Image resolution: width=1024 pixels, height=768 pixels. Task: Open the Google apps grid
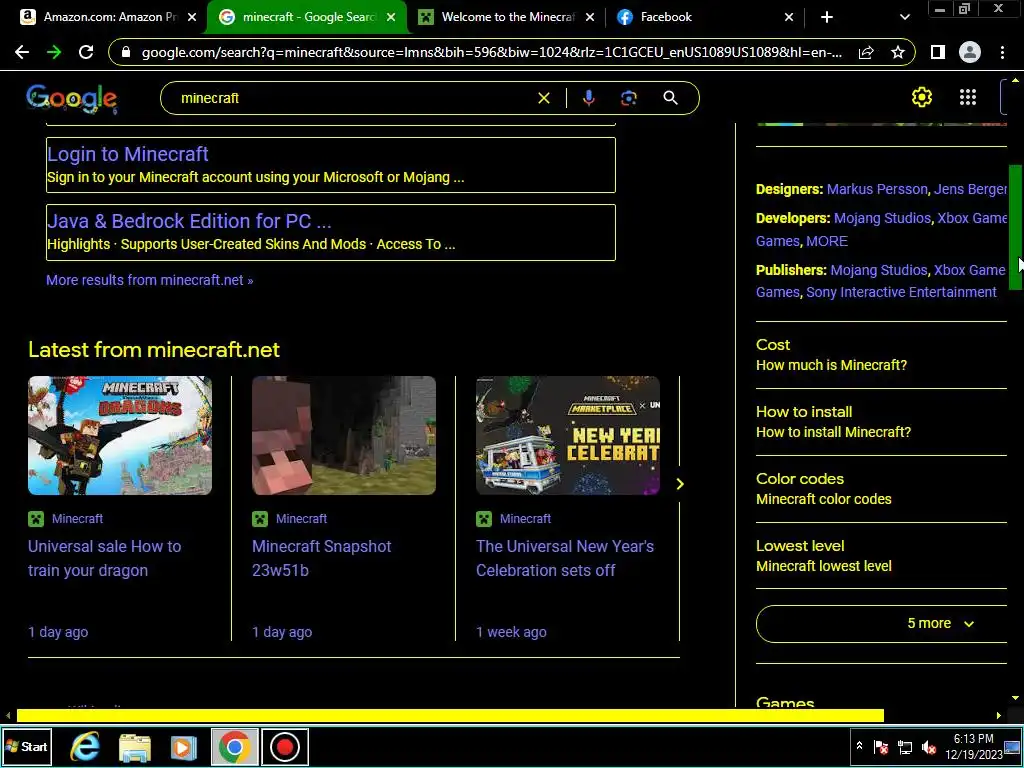point(968,97)
